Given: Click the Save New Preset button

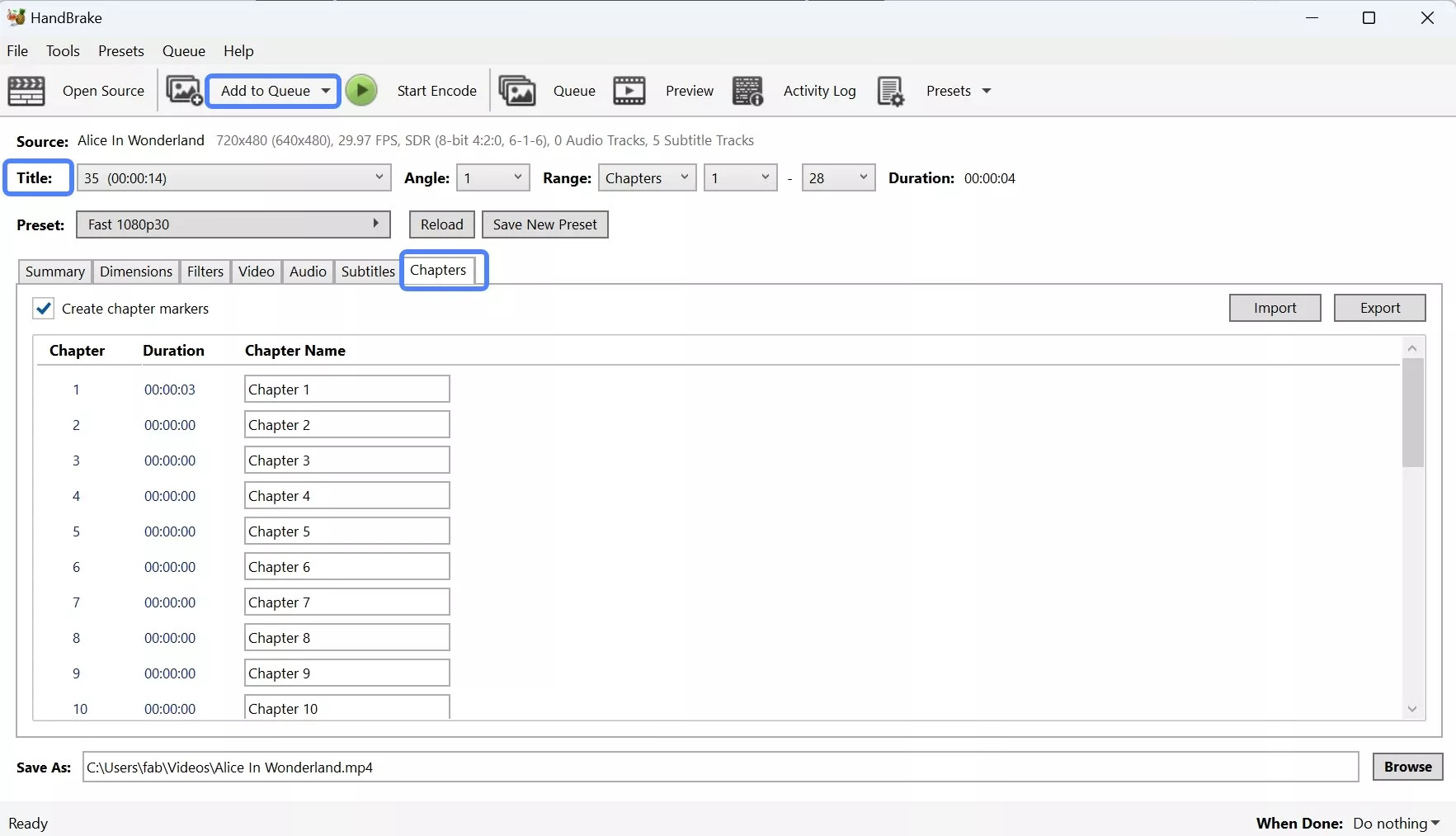Looking at the screenshot, I should pyautogui.click(x=544, y=224).
